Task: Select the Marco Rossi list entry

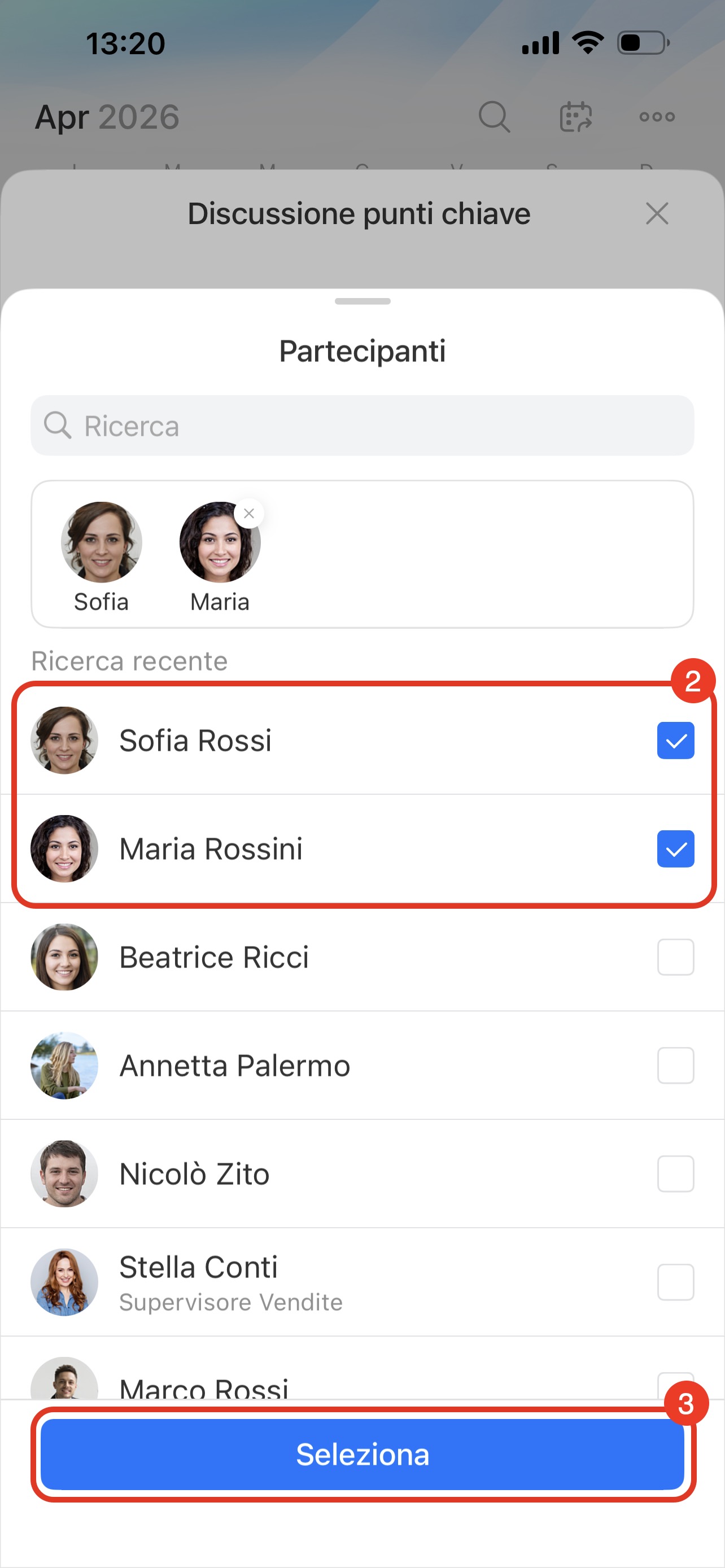Action: coord(204,1385)
